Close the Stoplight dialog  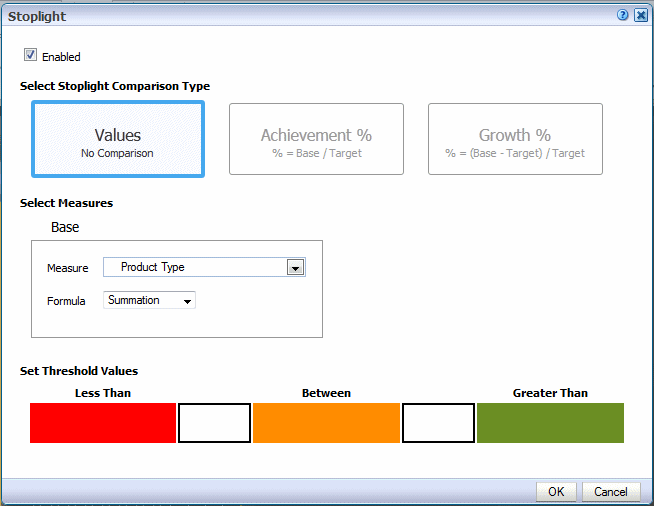[x=641, y=15]
